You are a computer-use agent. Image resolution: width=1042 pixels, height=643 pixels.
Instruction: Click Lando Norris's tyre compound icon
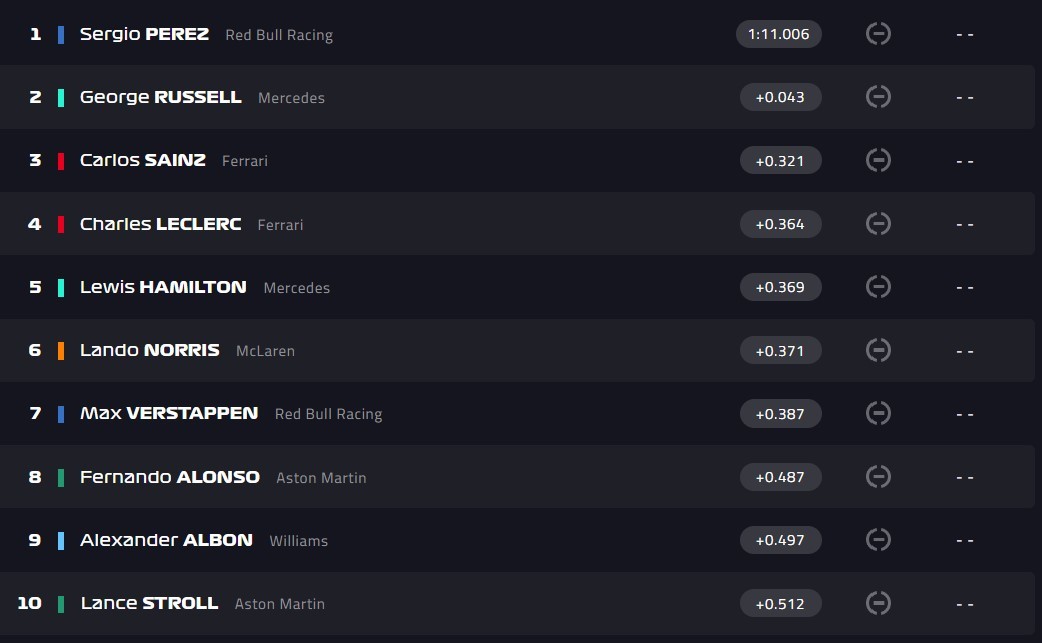878,350
